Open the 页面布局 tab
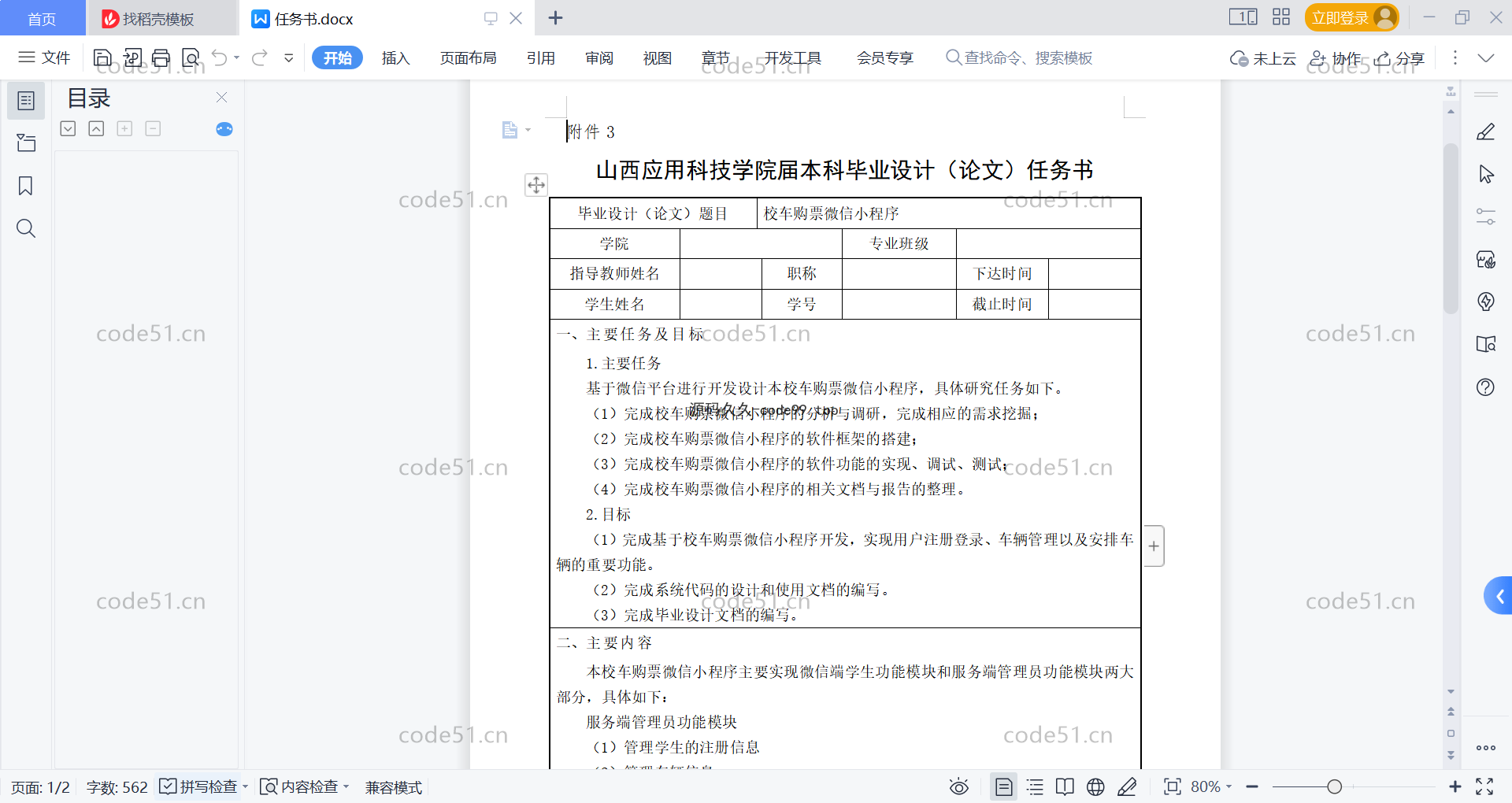This screenshot has width=1512, height=803. point(468,57)
